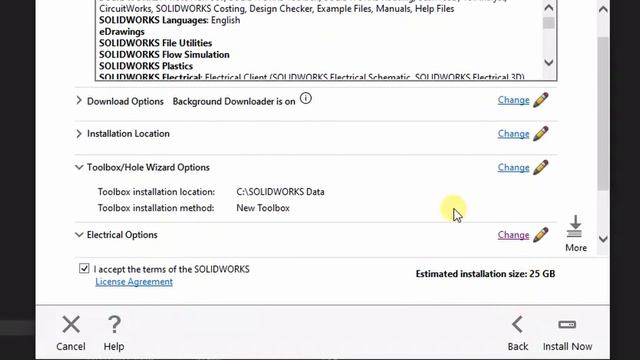Select SOLIDWORKS Flow Simulation in product list

[x=164, y=54]
